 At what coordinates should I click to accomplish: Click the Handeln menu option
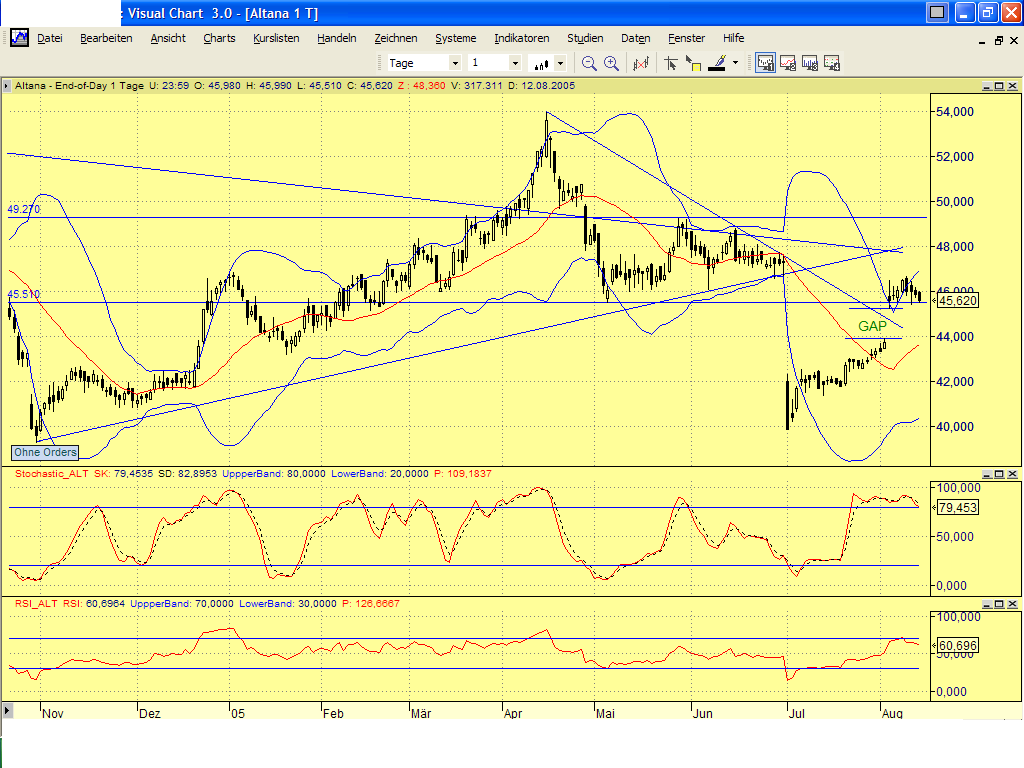[336, 38]
